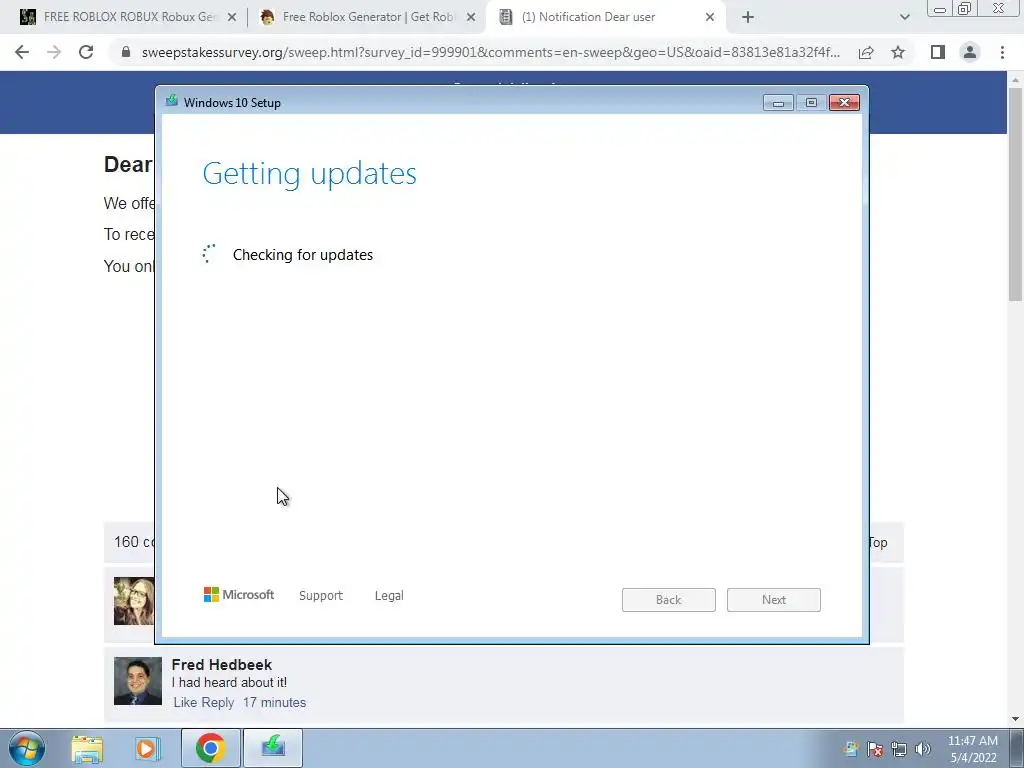This screenshot has width=1024, height=768.
Task: Click the setup tray icon near flag
Action: point(851,750)
